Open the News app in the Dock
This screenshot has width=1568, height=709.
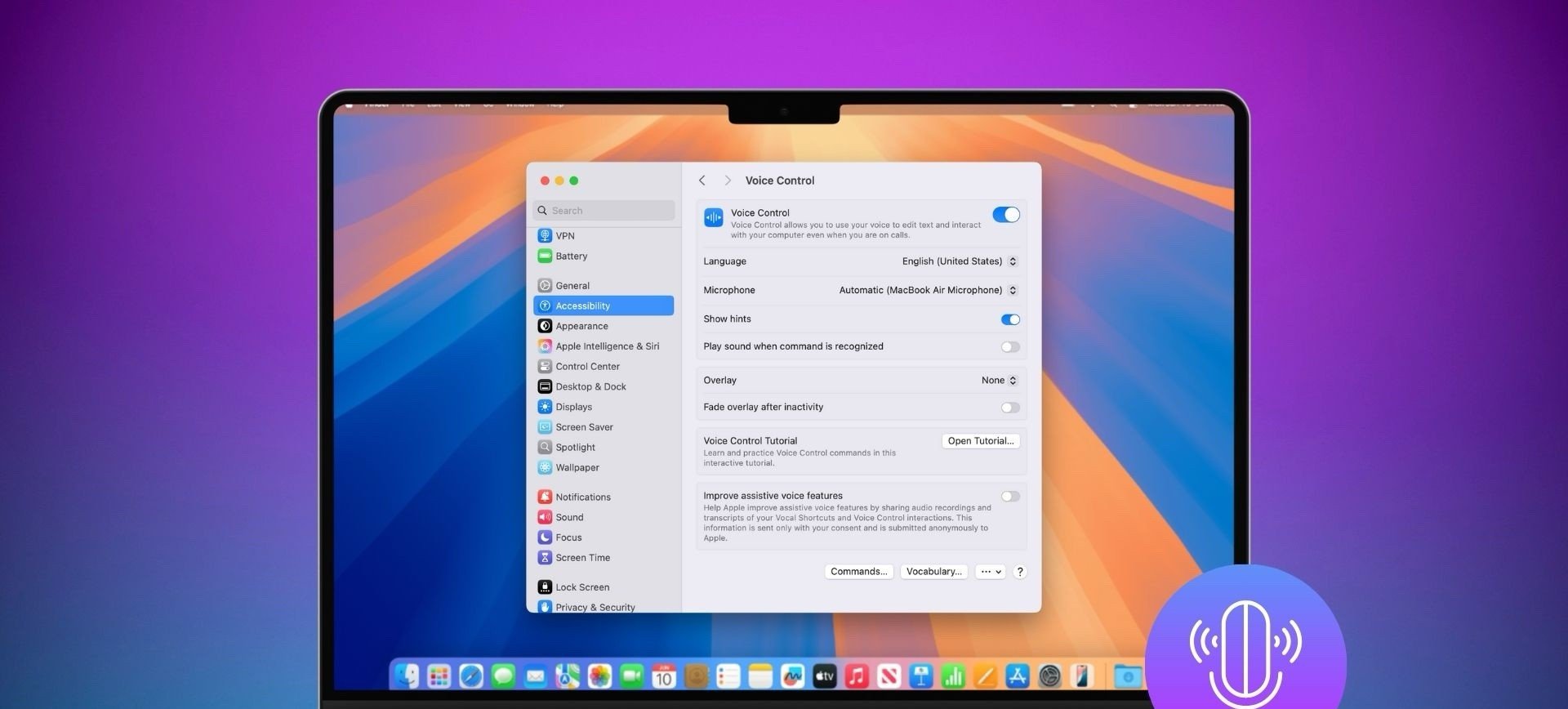889,676
